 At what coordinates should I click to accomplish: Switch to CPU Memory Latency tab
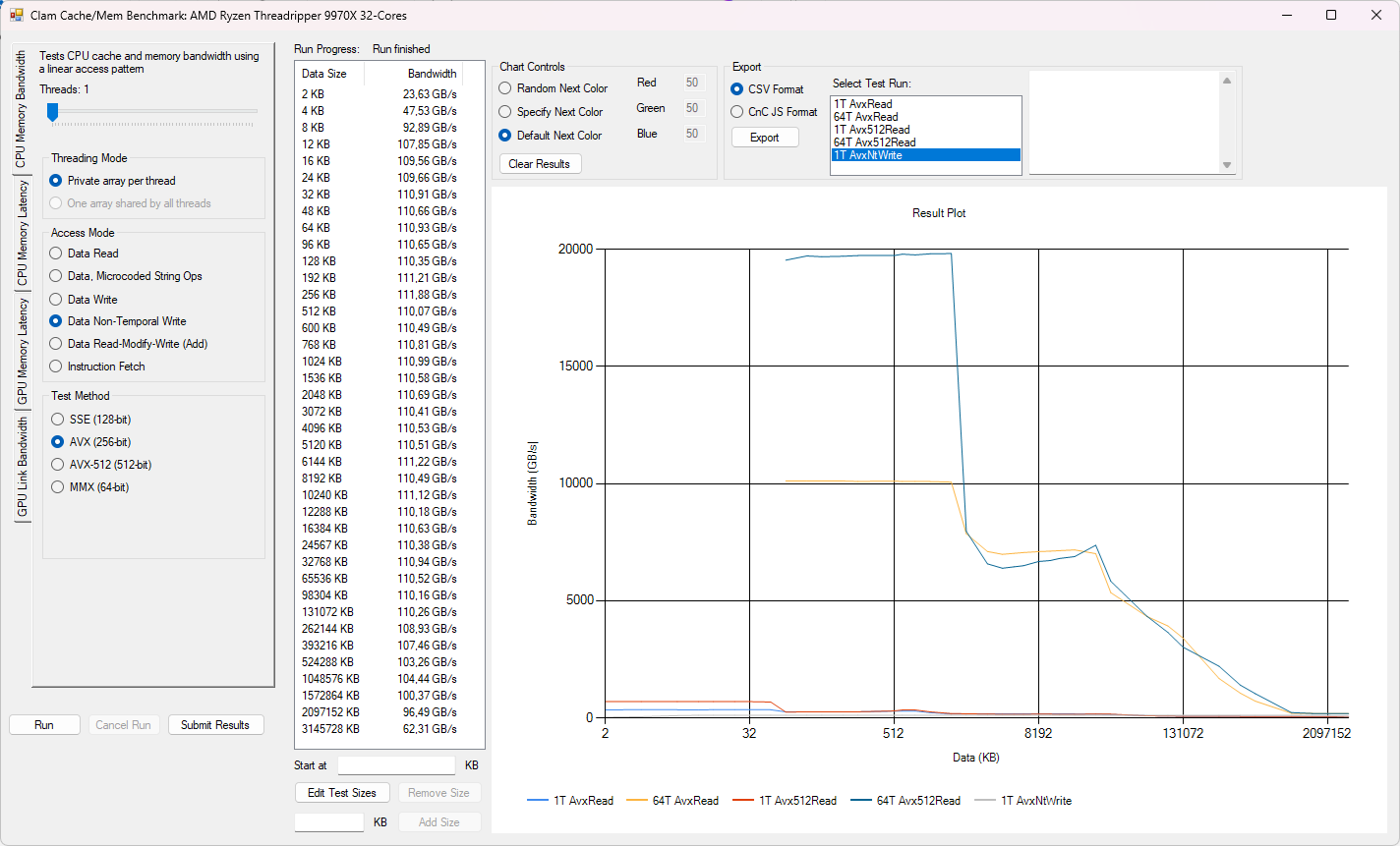23,235
